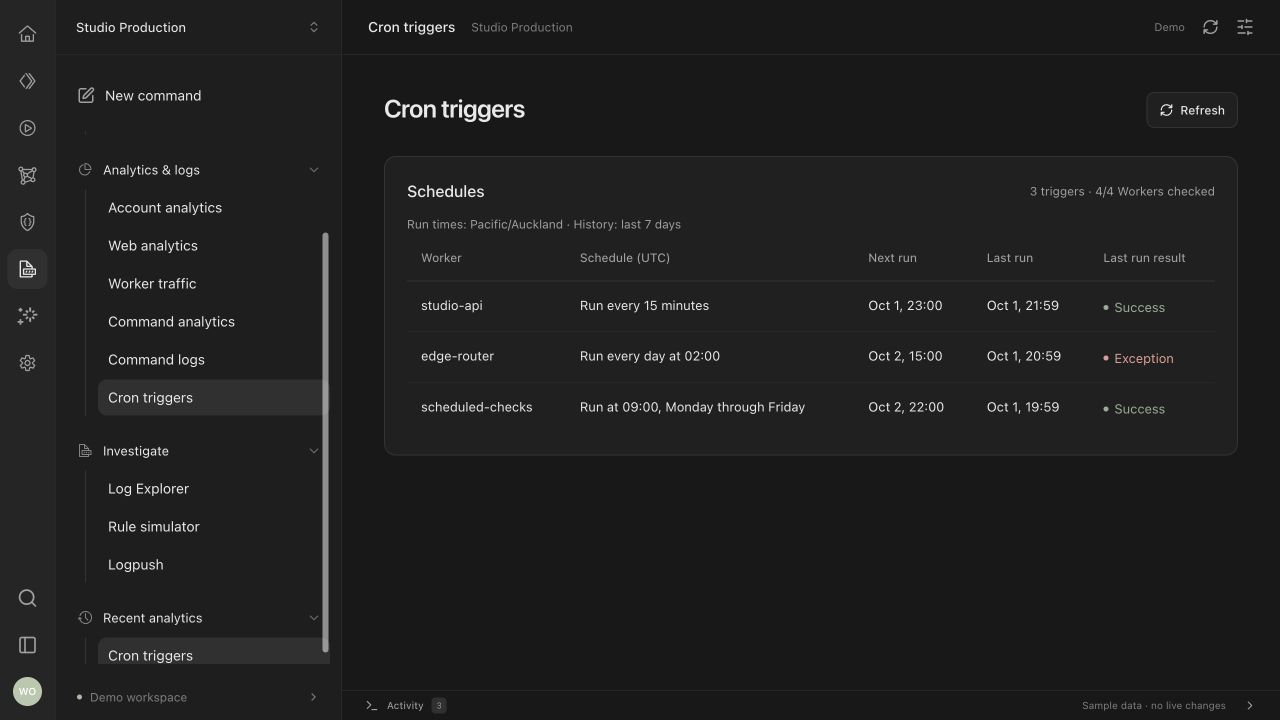Screen dimensions: 1280x720
Task: Click the edge-router worker name
Action: 457,356
